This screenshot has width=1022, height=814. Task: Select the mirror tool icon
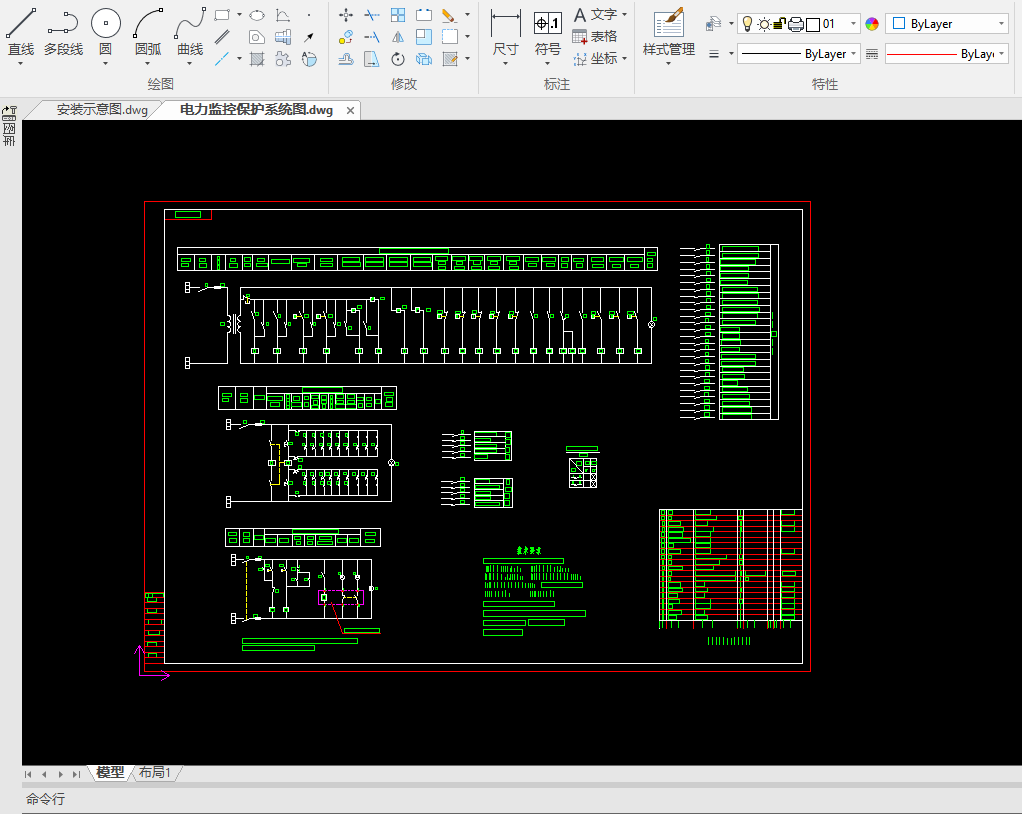click(398, 37)
